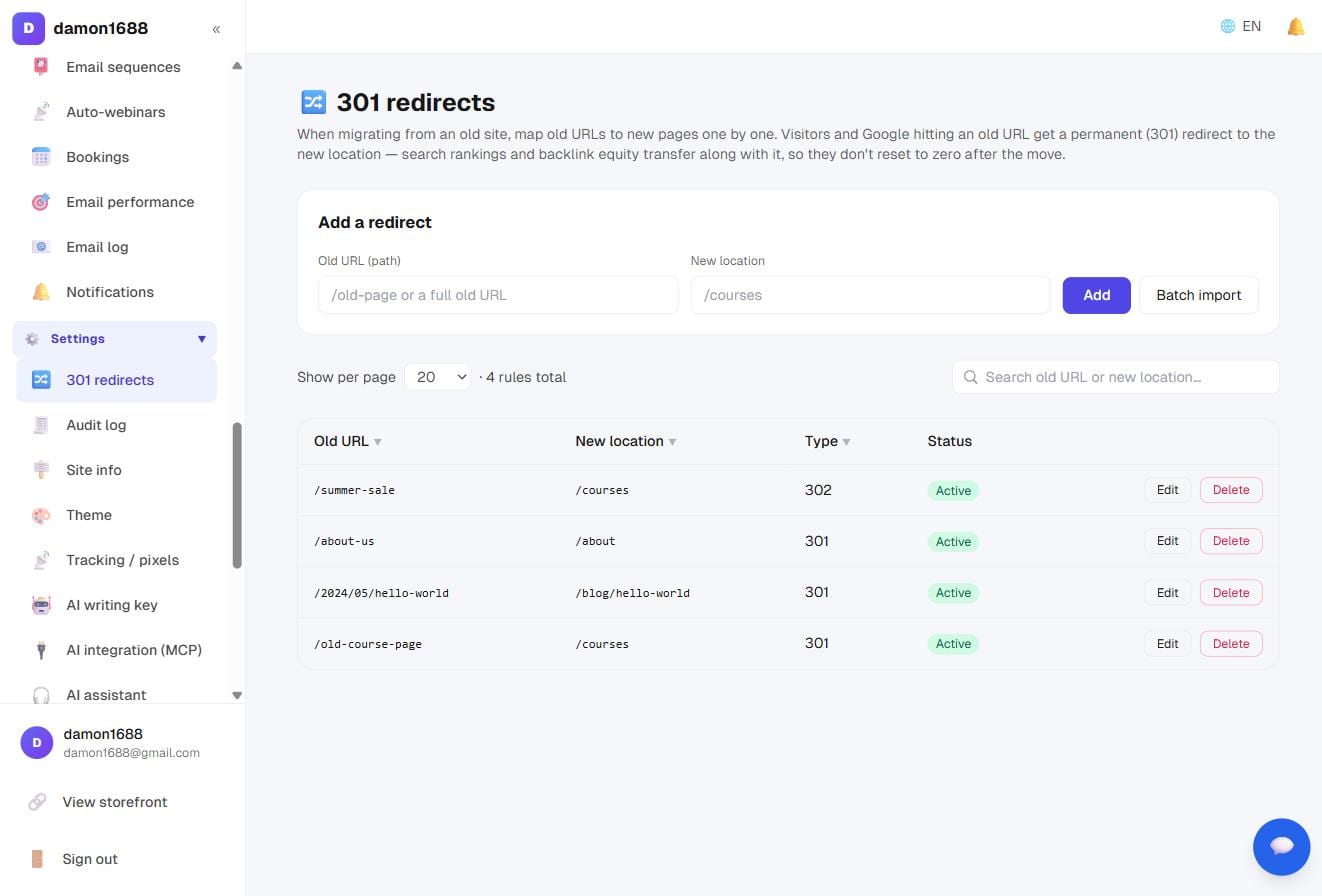Edit the /about-us redirect
The image size is (1322, 896).
(1167, 541)
